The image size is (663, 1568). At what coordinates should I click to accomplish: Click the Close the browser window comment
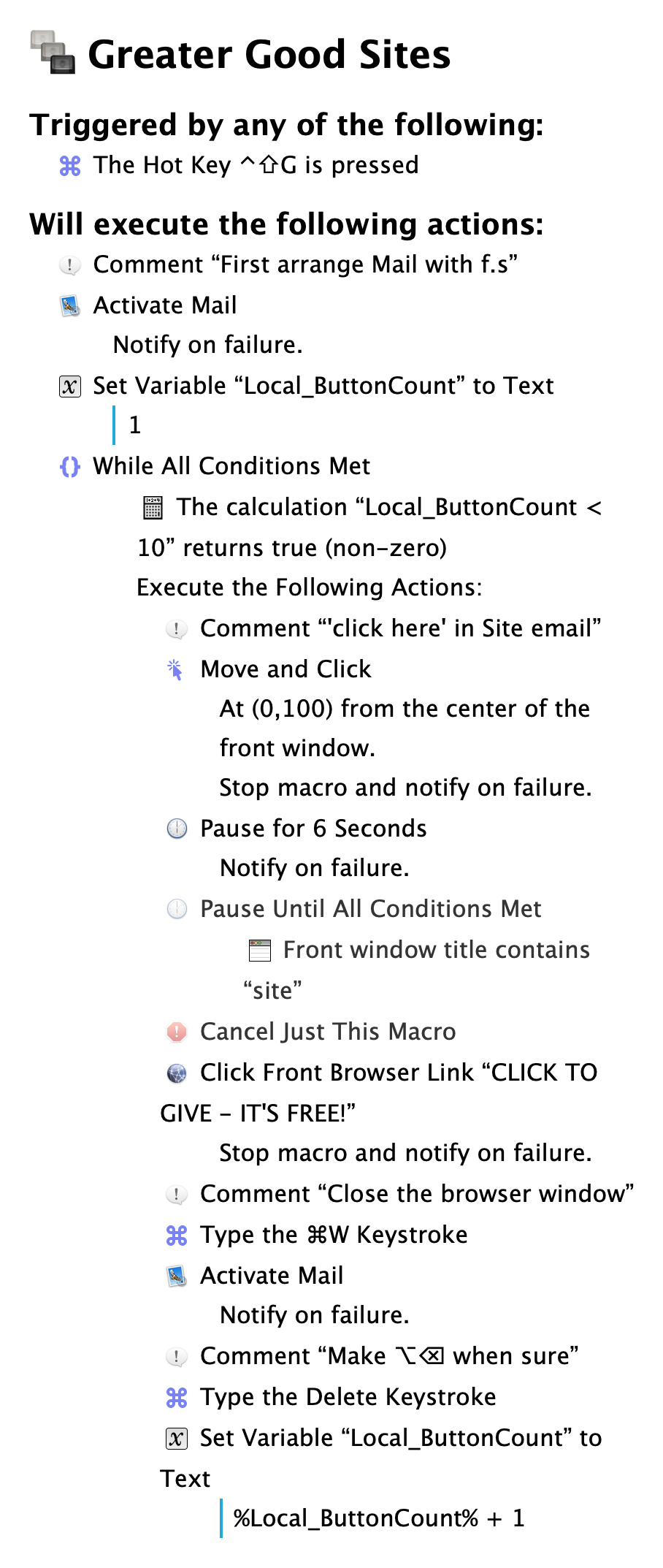(x=417, y=1194)
